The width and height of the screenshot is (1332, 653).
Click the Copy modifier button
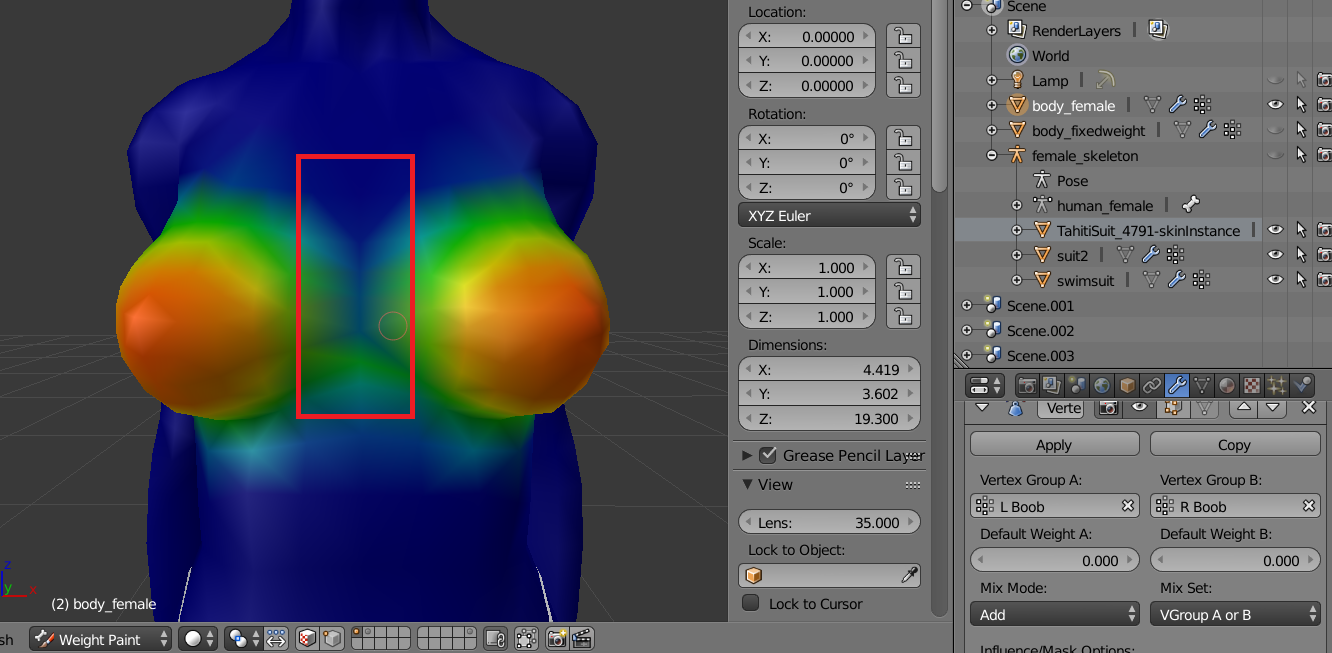1235,444
